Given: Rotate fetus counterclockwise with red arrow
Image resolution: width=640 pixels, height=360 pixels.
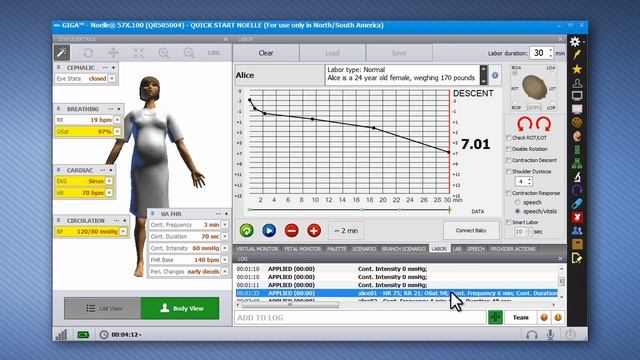Looking at the screenshot, I should [x=524, y=123].
